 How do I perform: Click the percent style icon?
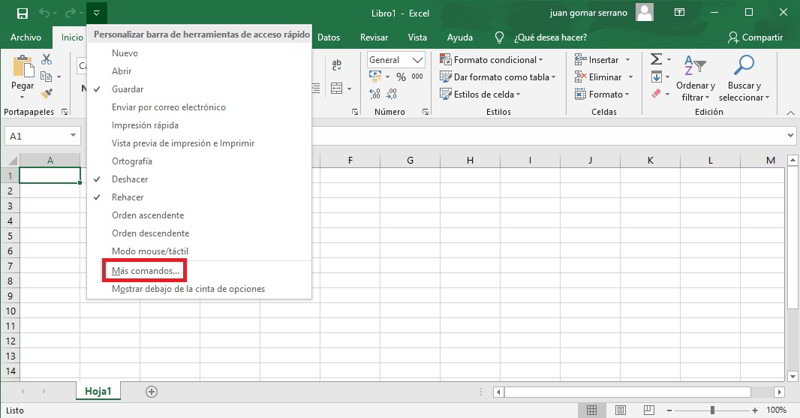click(400, 77)
